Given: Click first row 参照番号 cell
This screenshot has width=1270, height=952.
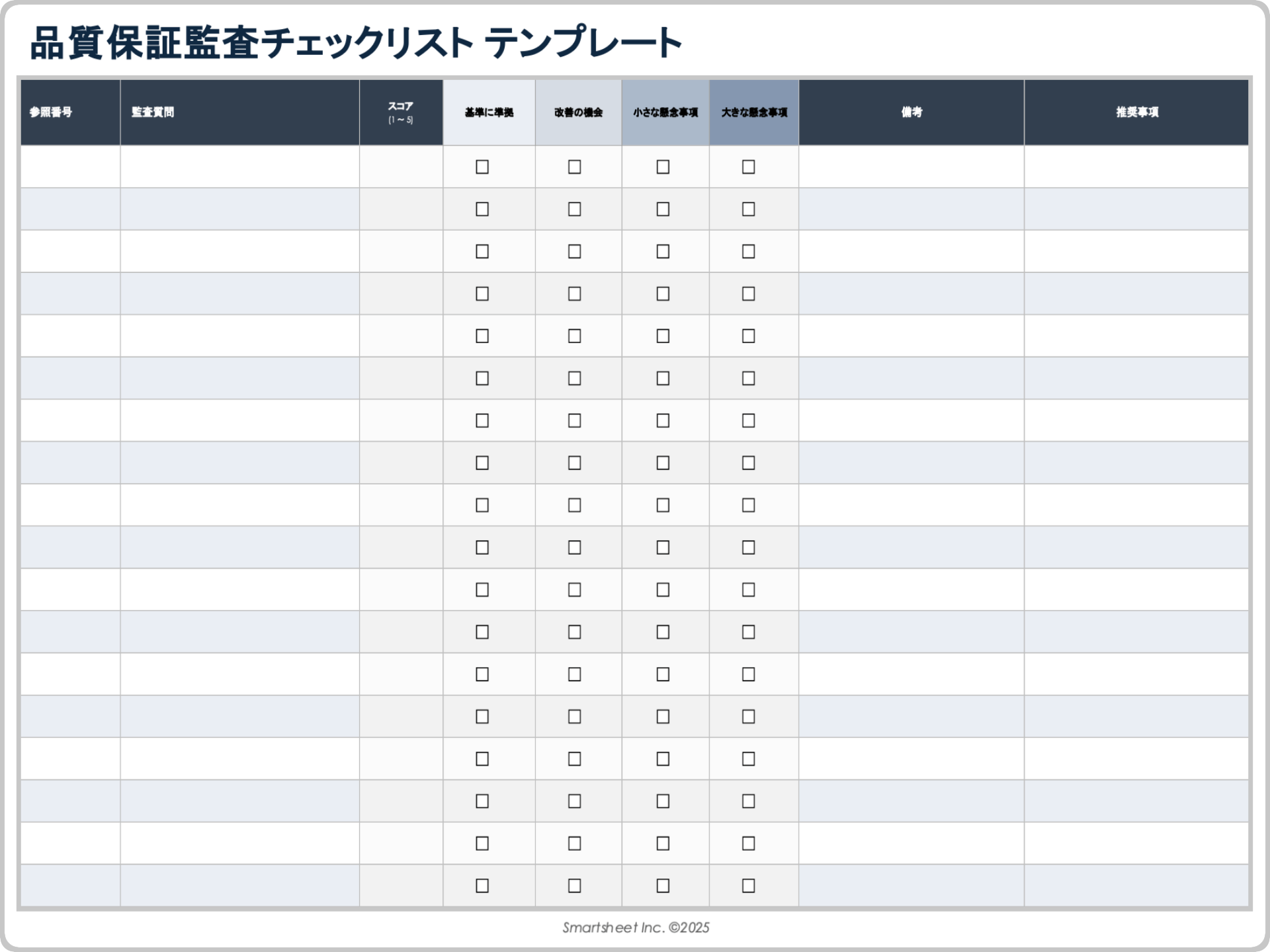Looking at the screenshot, I should [70, 167].
